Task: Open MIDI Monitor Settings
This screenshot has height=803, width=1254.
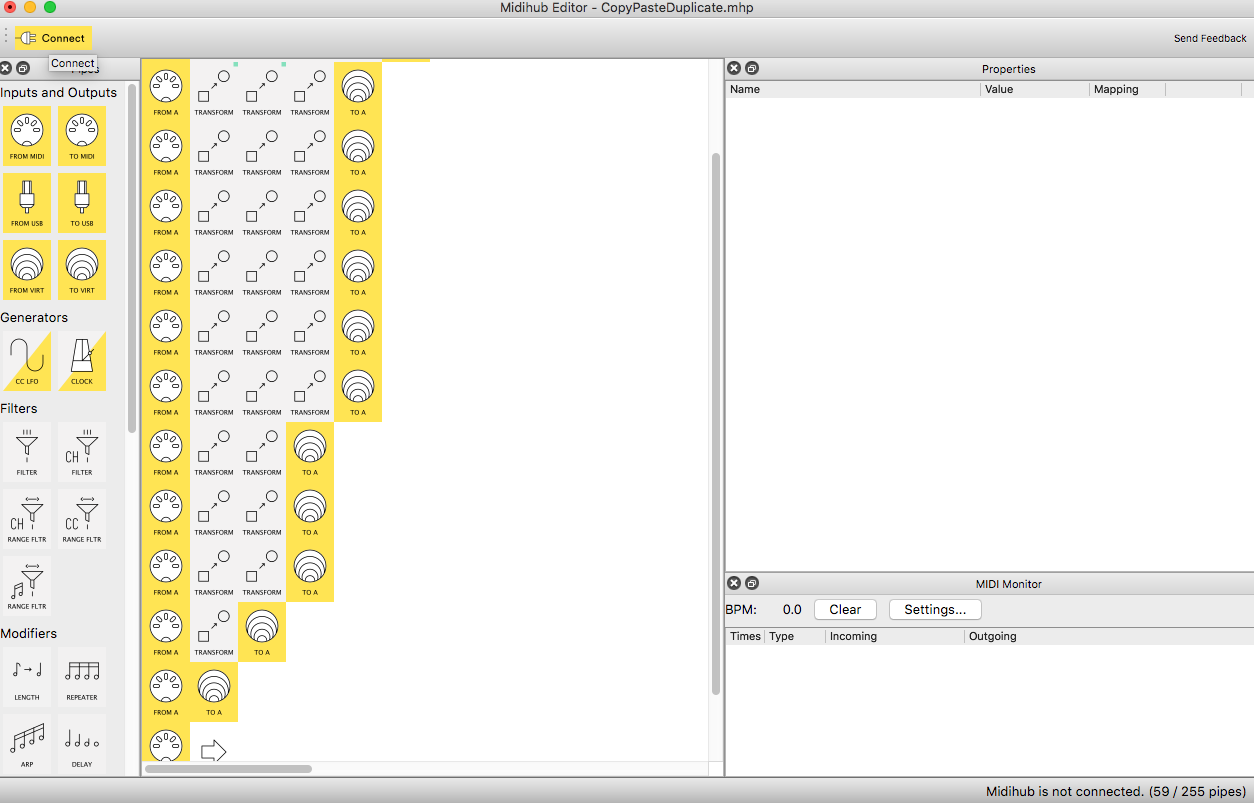Action: (935, 610)
